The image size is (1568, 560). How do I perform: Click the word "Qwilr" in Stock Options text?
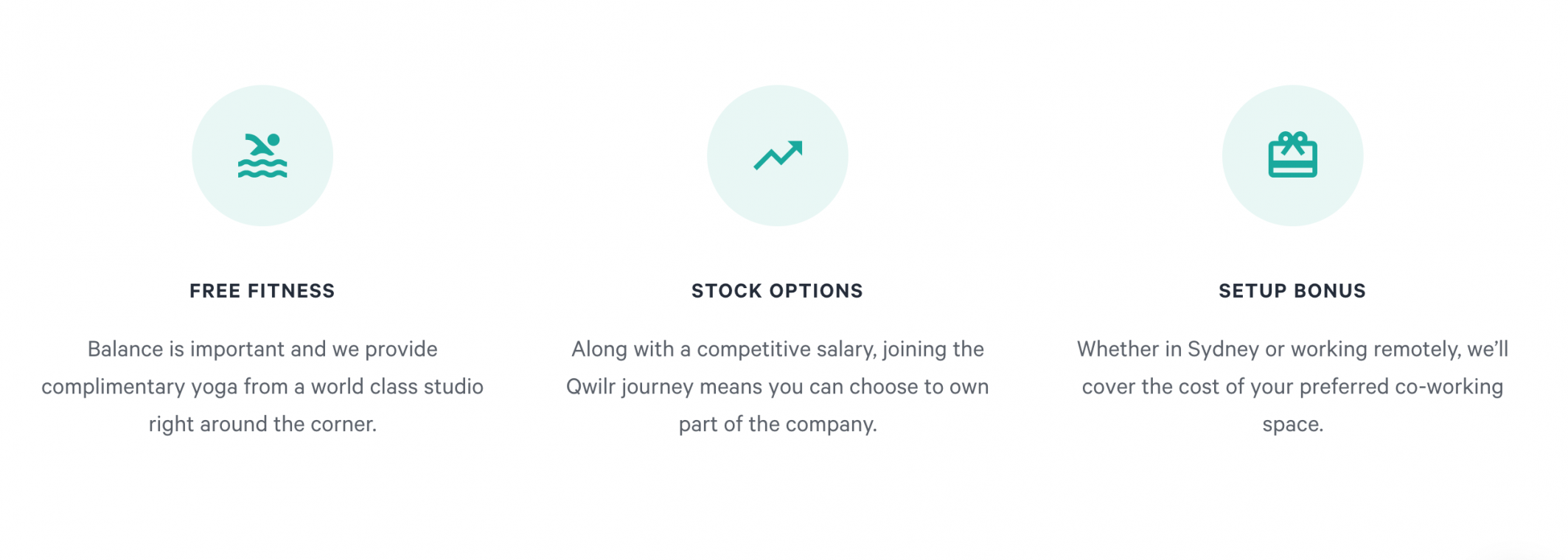(590, 387)
